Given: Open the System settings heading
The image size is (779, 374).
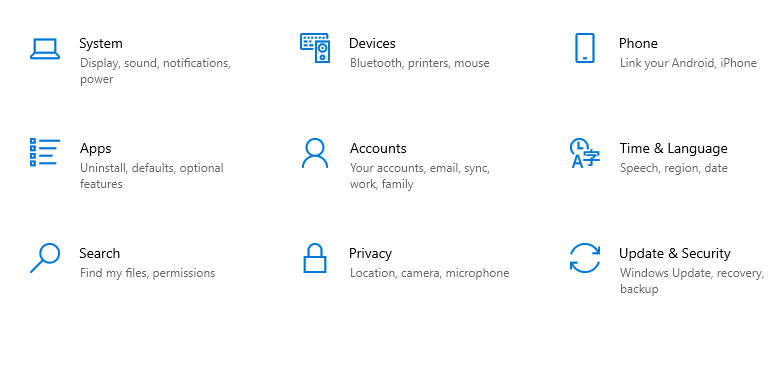Looking at the screenshot, I should [x=101, y=44].
